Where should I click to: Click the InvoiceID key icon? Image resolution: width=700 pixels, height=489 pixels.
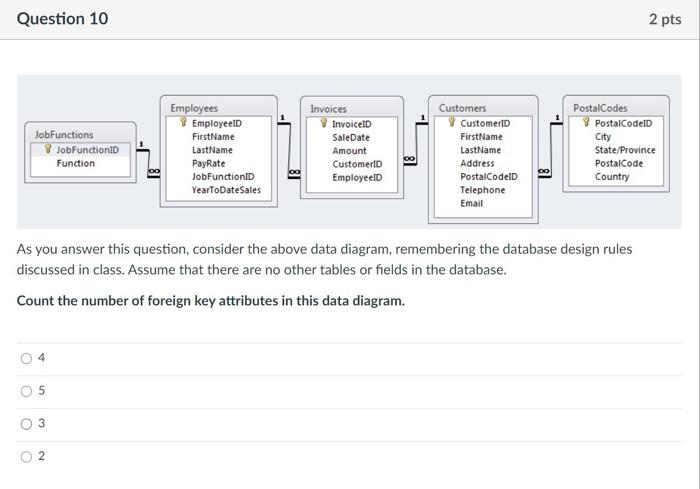point(324,123)
